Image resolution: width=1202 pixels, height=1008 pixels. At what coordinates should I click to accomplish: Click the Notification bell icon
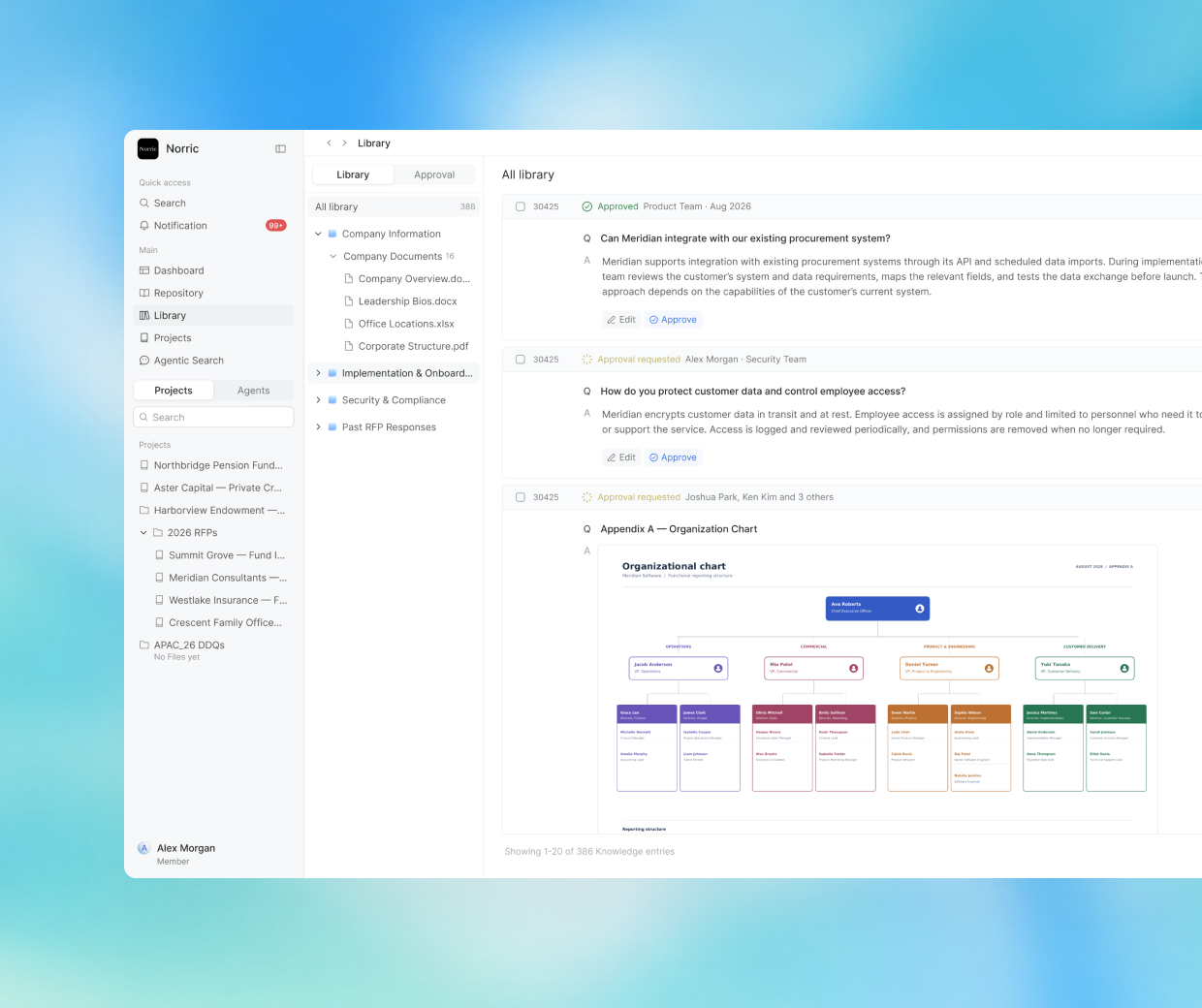click(144, 226)
